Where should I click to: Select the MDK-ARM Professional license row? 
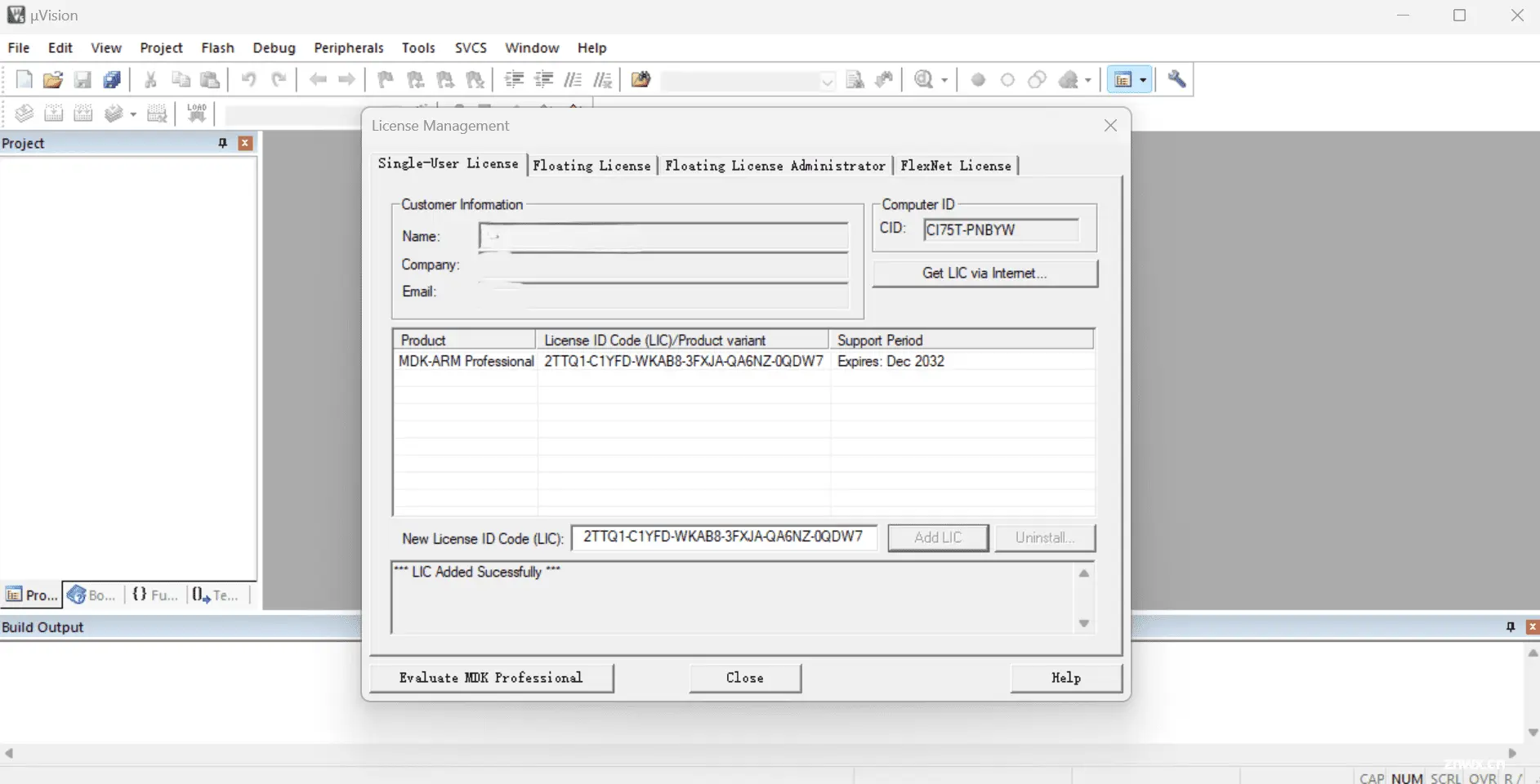click(743, 361)
